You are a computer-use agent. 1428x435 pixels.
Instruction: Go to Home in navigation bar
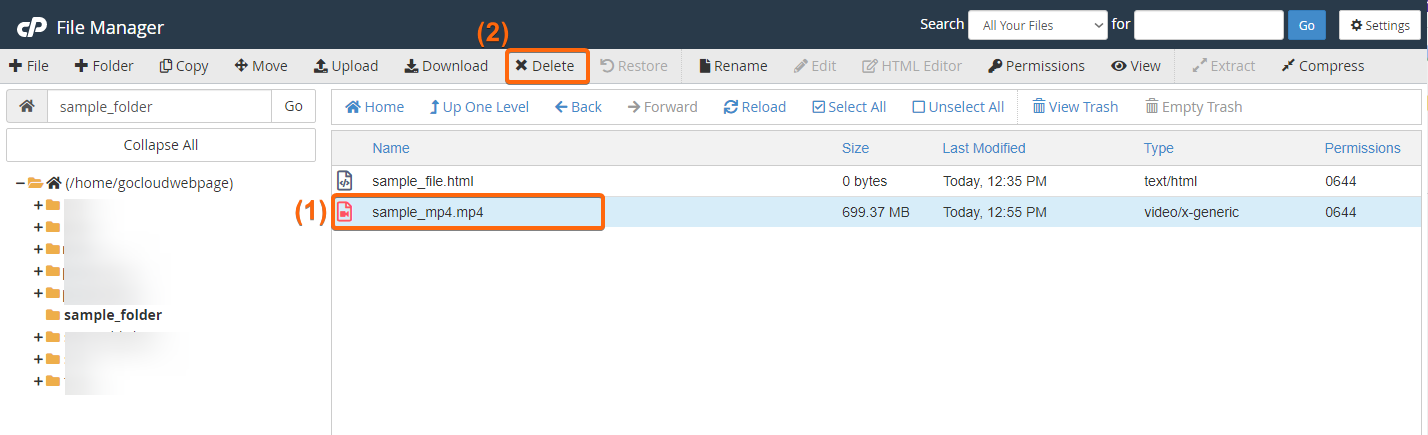[375, 107]
